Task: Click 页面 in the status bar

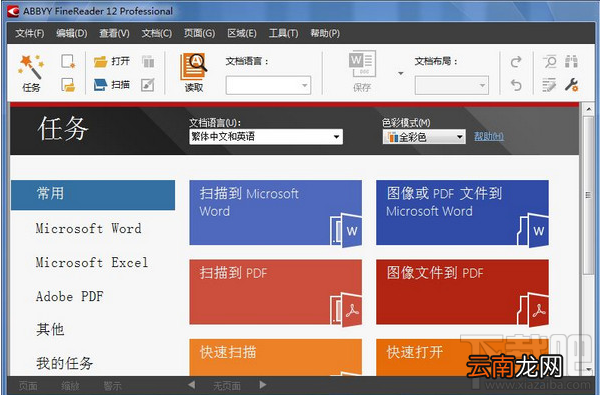Action: [28, 386]
